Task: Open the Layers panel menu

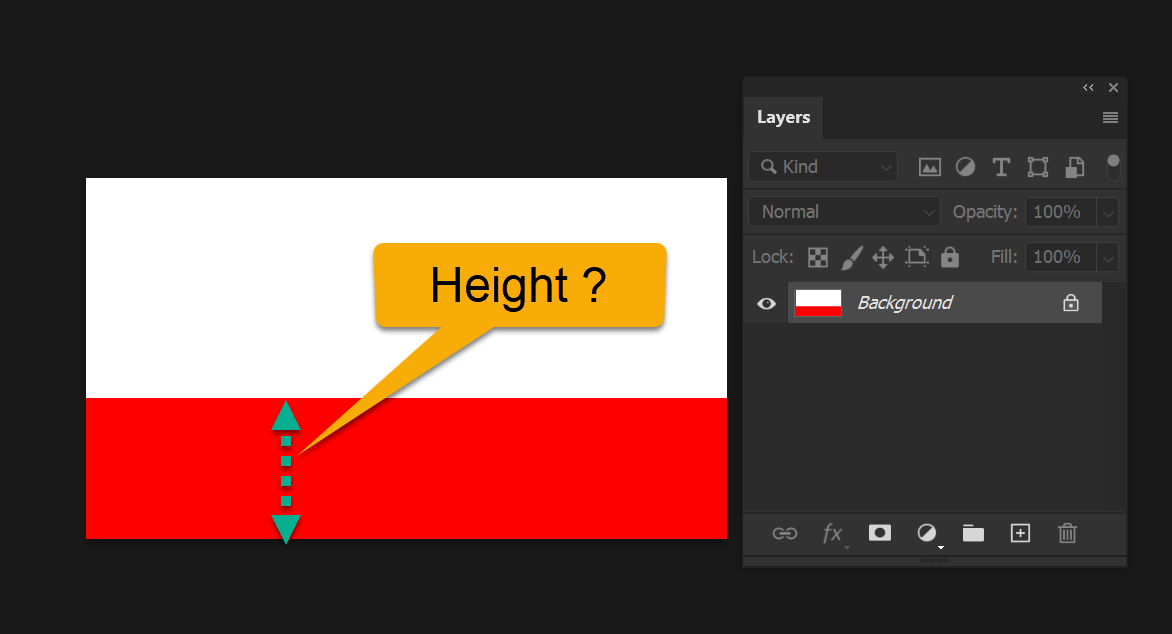Action: click(x=1110, y=117)
